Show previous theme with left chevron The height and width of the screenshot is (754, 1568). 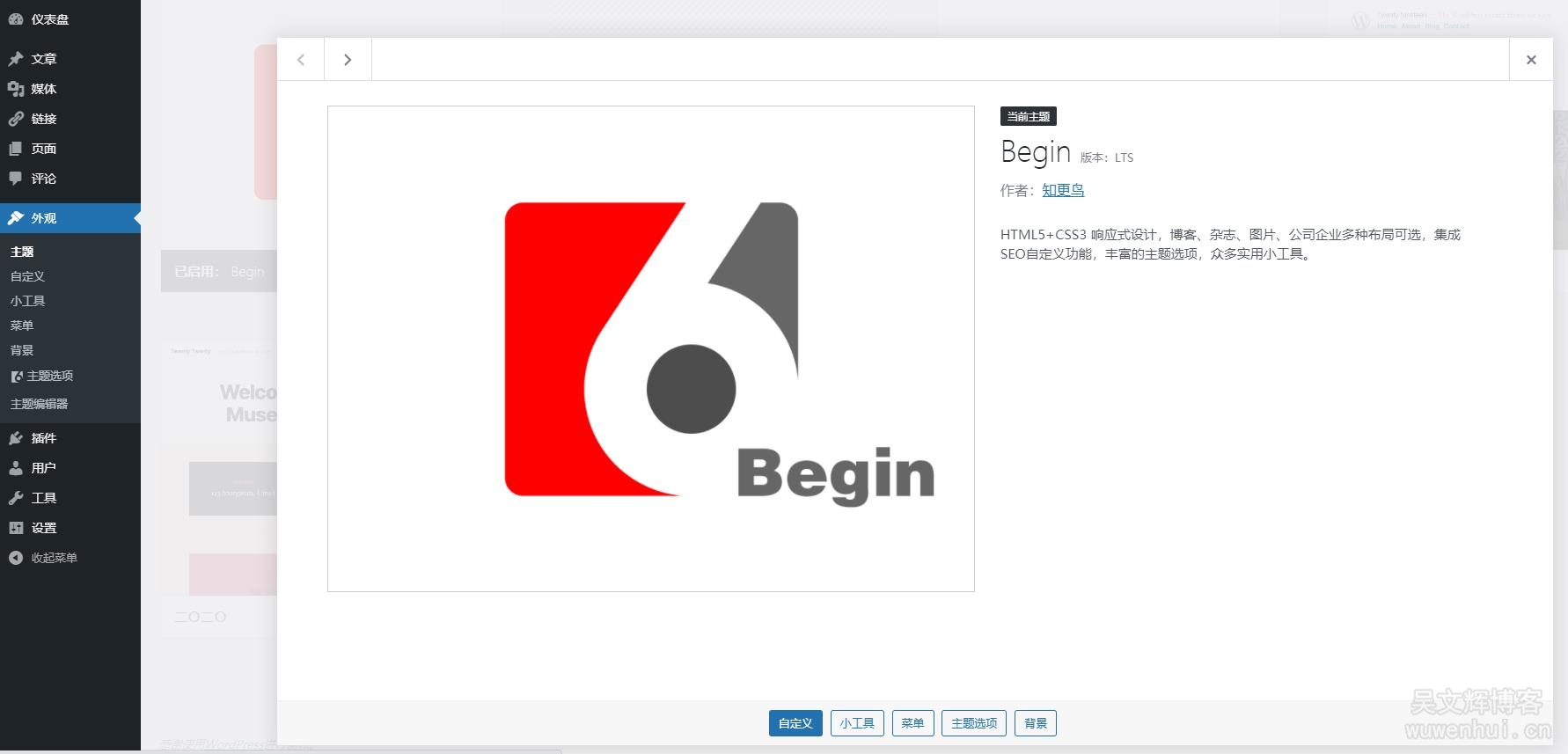click(301, 60)
